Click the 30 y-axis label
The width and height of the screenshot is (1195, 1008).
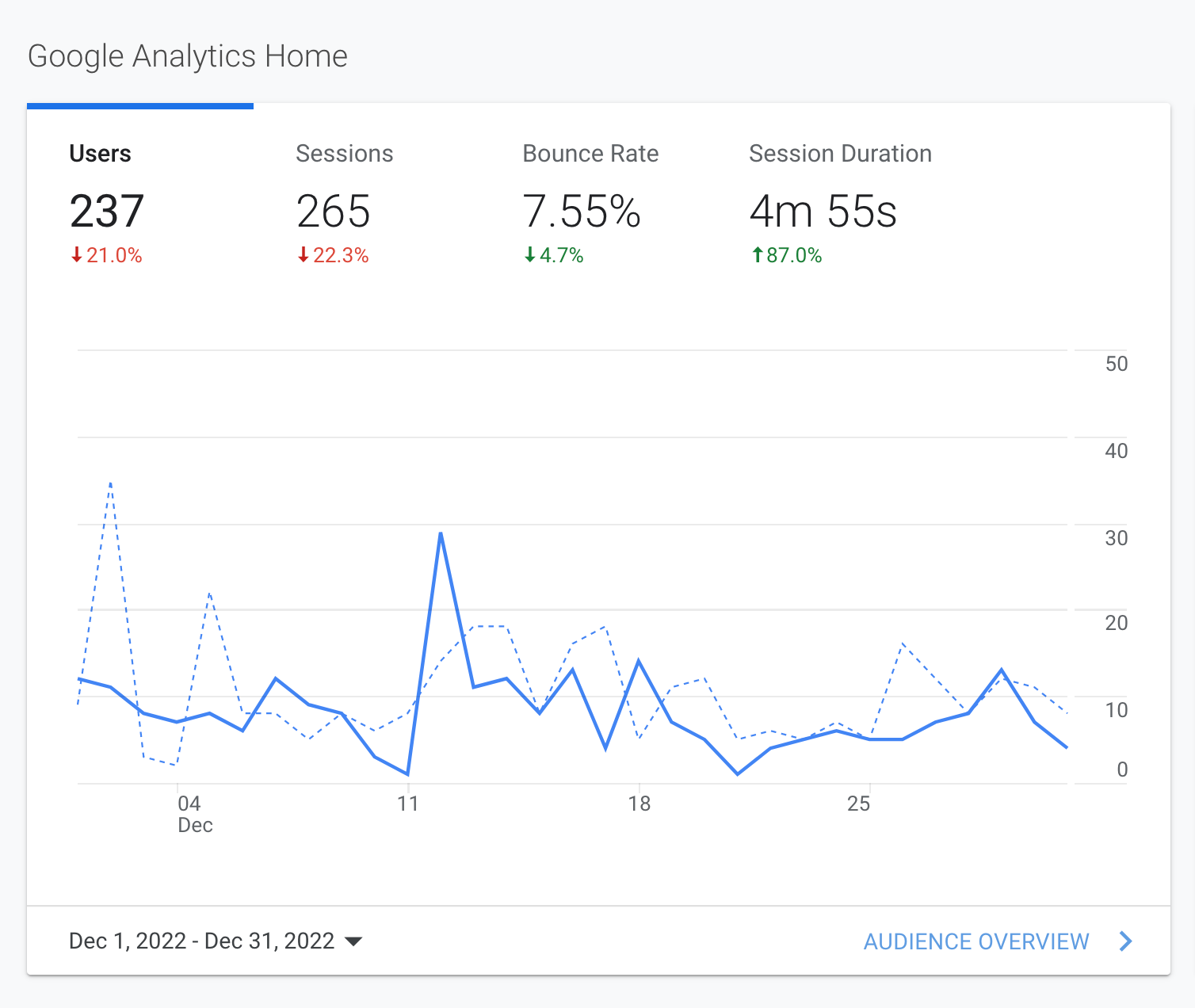point(1117,538)
